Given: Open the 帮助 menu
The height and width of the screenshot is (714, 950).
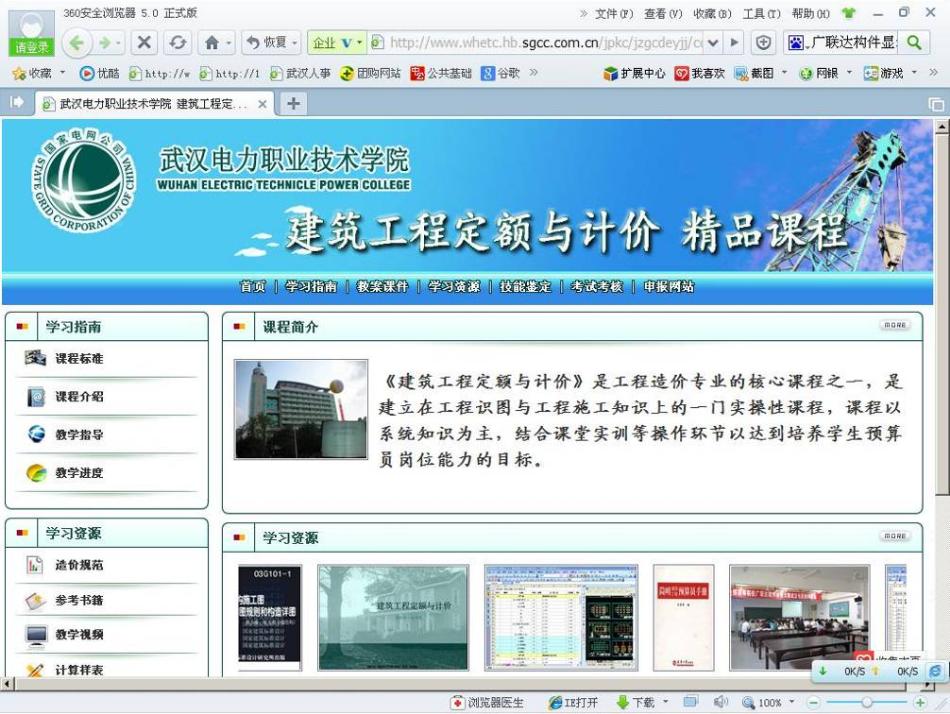Looking at the screenshot, I should coord(811,13).
